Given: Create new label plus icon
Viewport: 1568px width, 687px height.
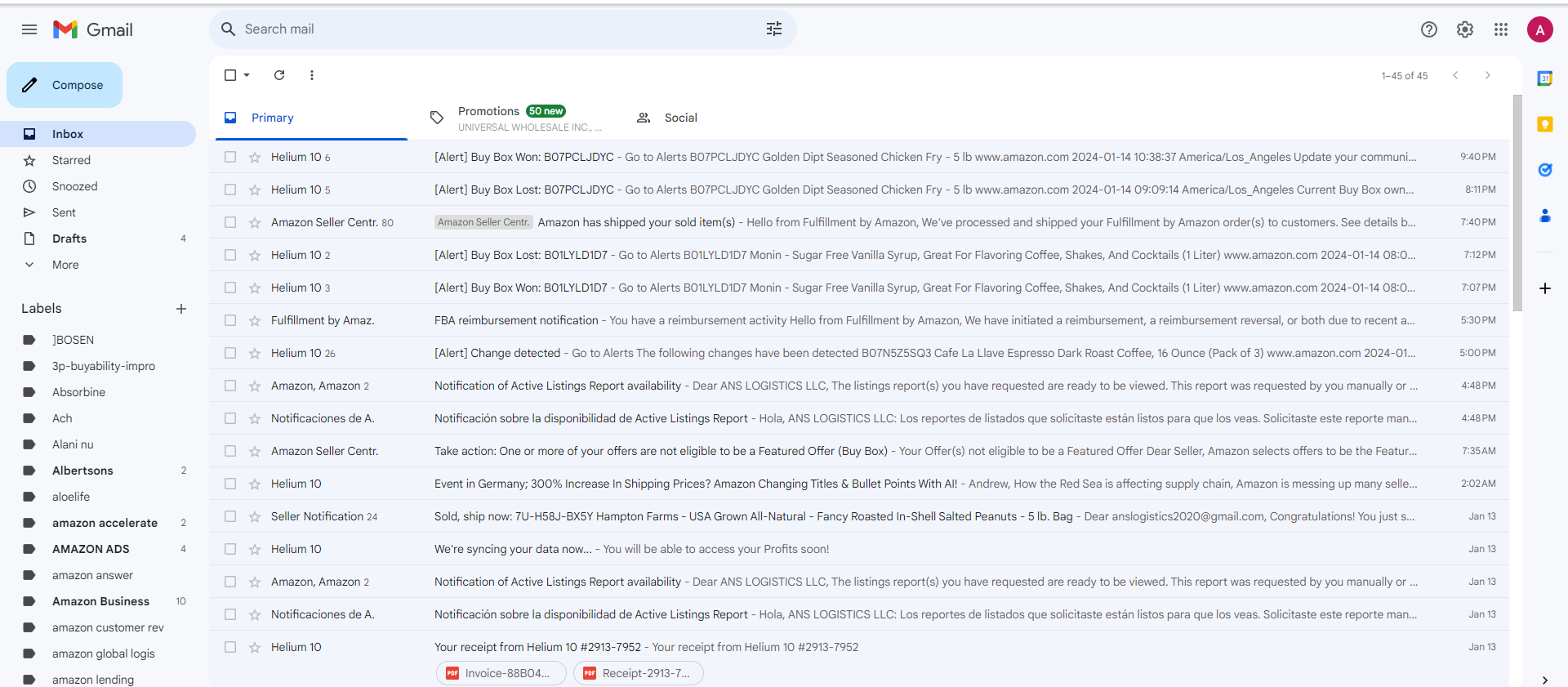Looking at the screenshot, I should [181, 309].
